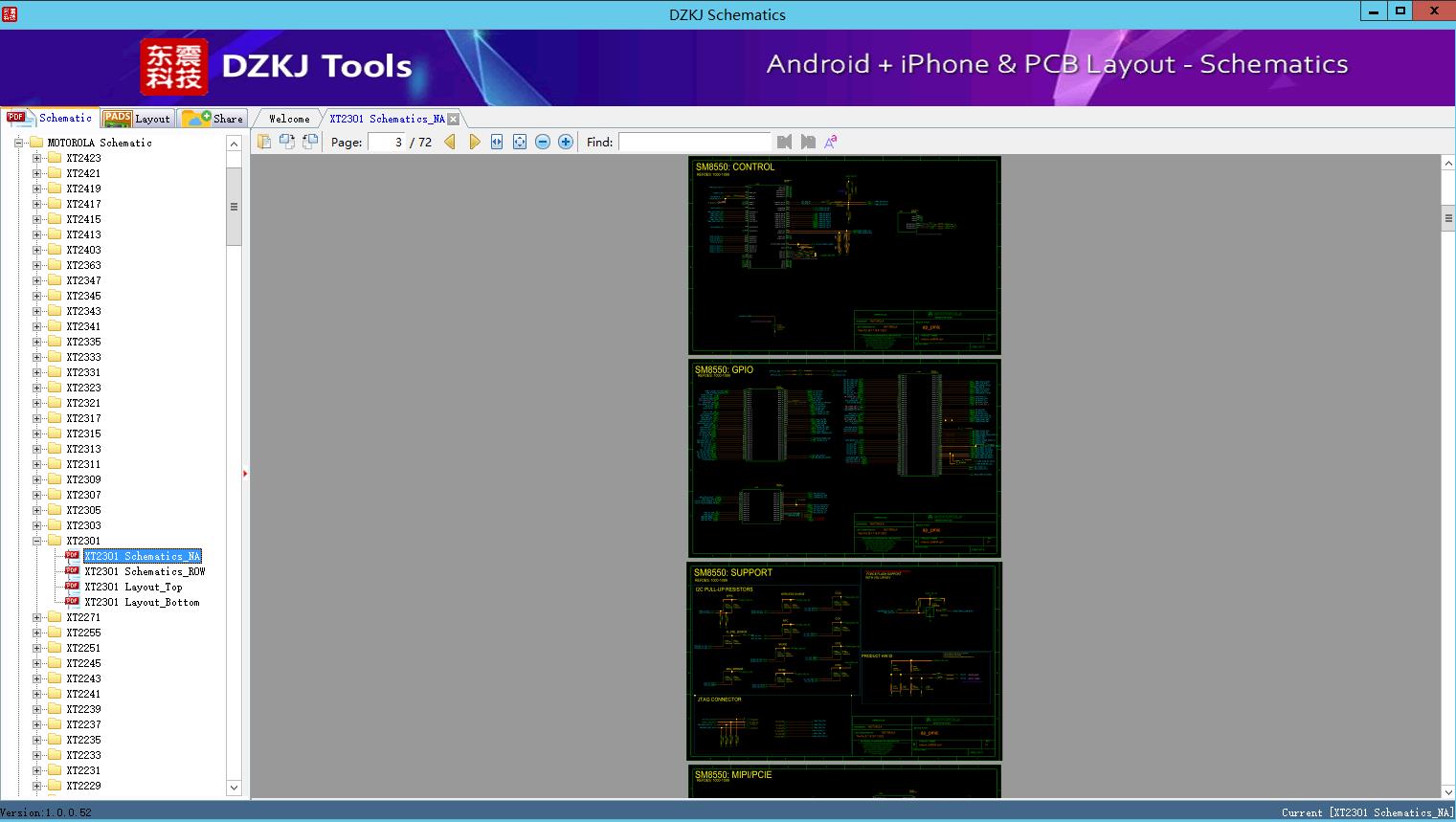Close the XT2301 Schematics_NA tab
The width and height of the screenshot is (1456, 822).
tap(454, 119)
